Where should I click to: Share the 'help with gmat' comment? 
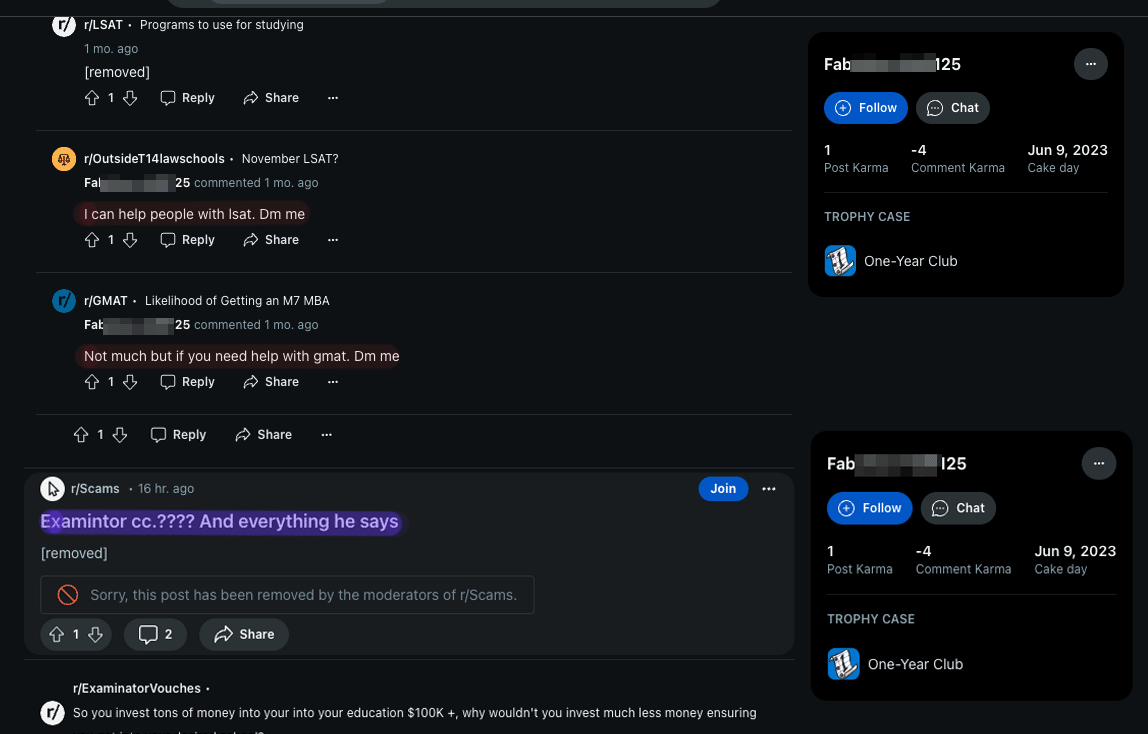click(271, 382)
